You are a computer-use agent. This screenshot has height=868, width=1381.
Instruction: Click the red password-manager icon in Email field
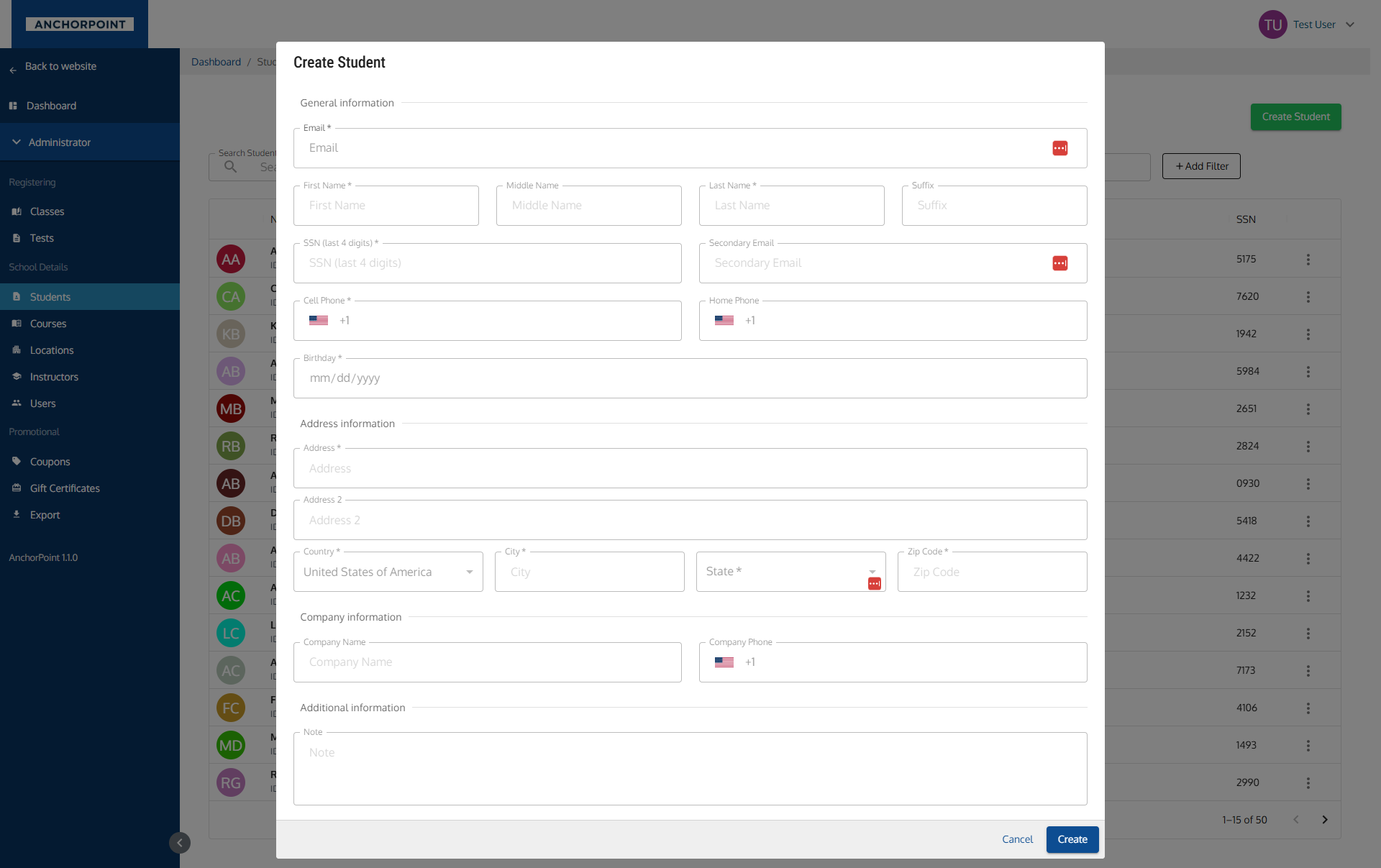click(1059, 148)
